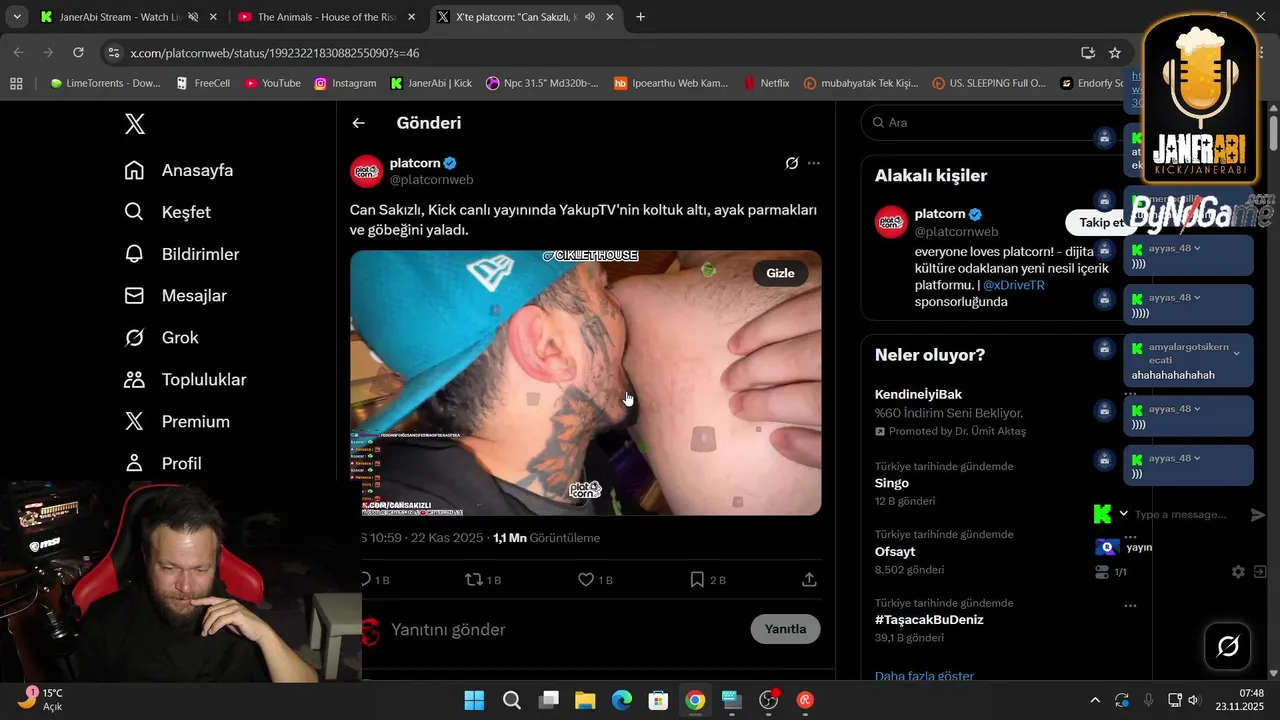Click the back arrow next to Gönderi
The width and height of the screenshot is (1280, 720).
coord(359,123)
